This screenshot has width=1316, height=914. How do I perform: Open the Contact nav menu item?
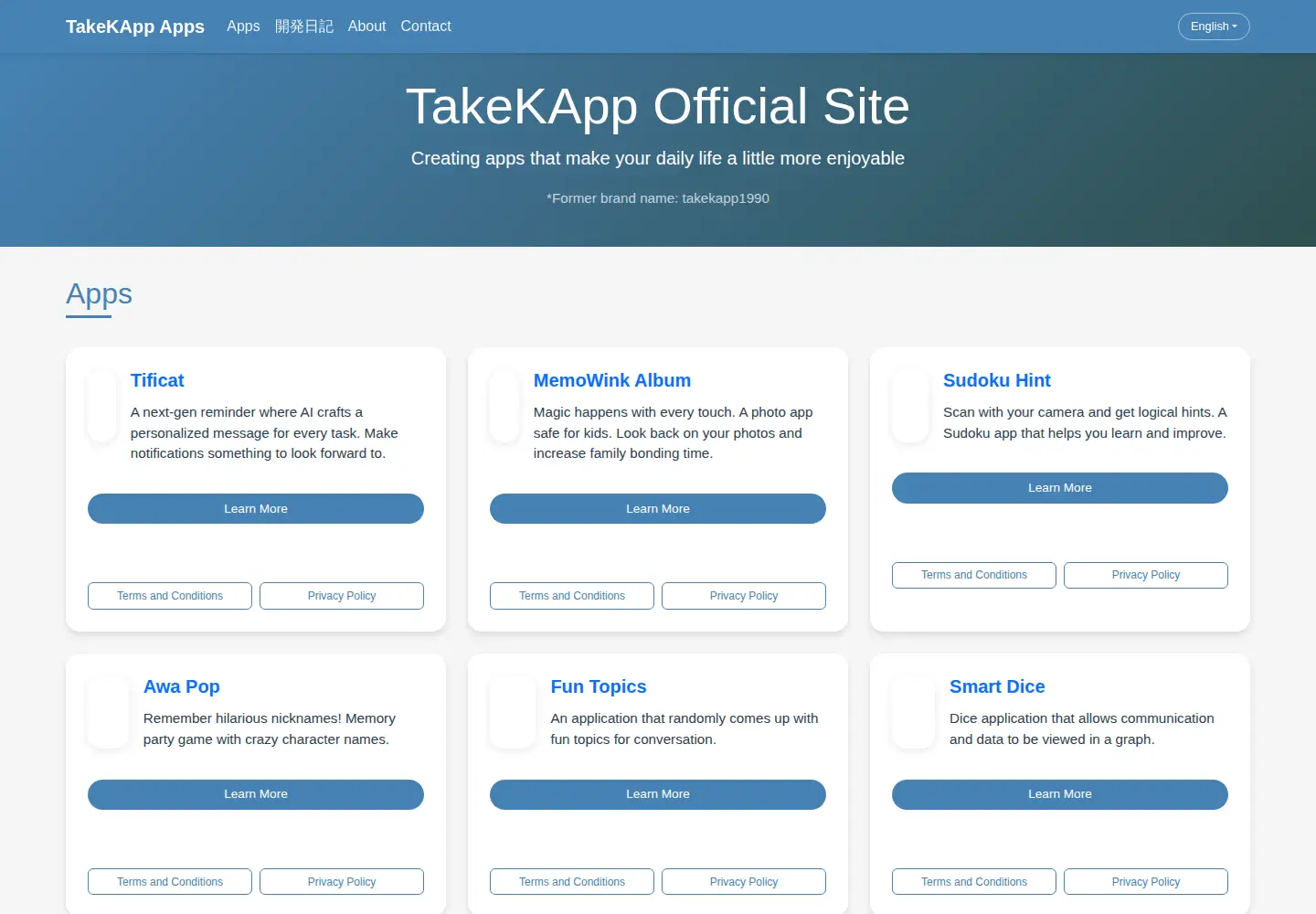pyautogui.click(x=426, y=27)
